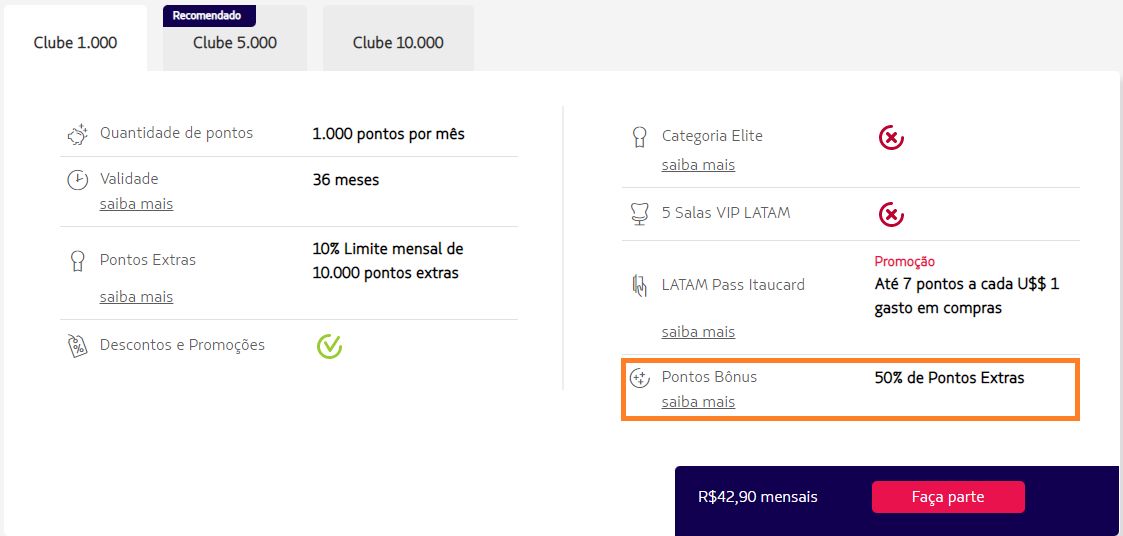Image resolution: width=1123 pixels, height=536 pixels.
Task: Click the medal icon next to Pontos Extras
Action: tap(77, 260)
